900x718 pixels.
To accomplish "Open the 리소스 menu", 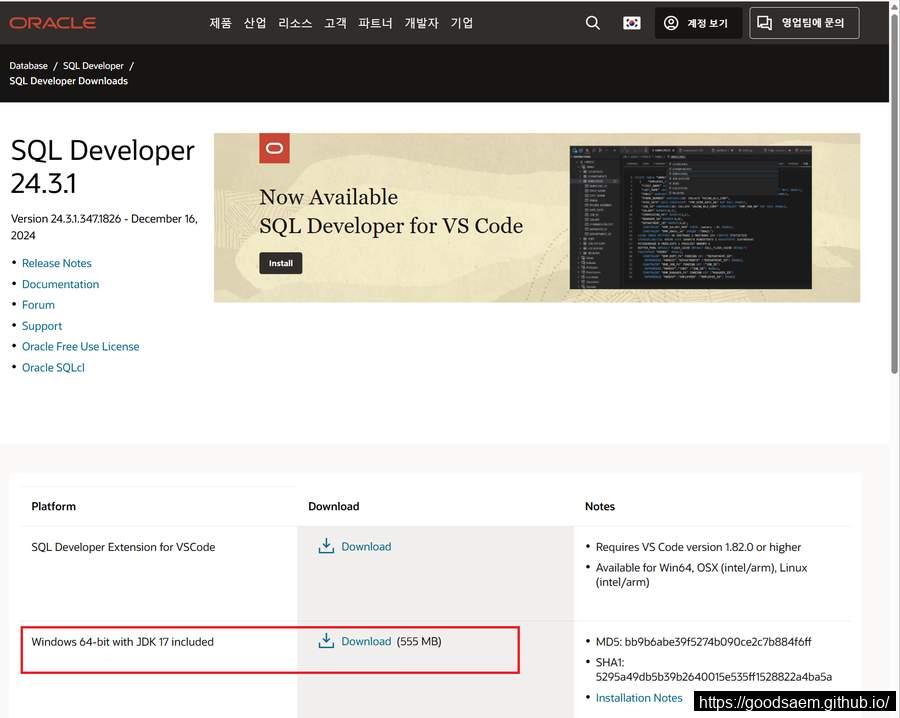I will (295, 23).
